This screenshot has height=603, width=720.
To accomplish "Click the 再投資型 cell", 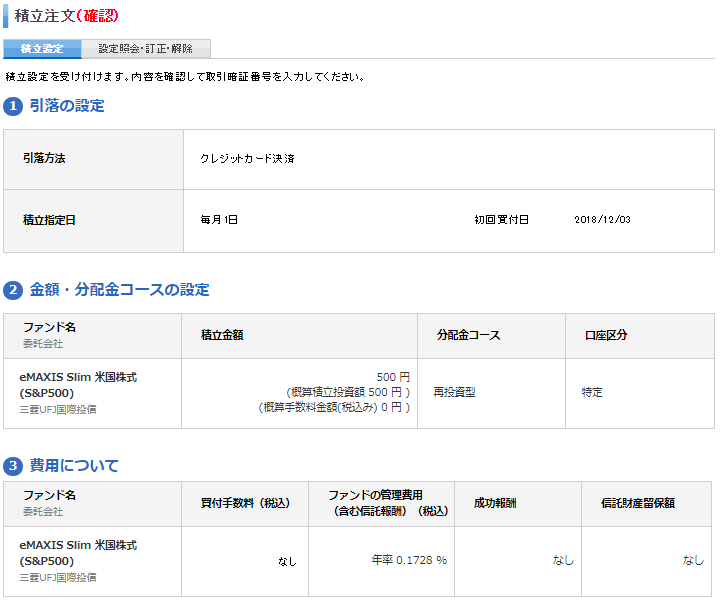I will [x=455, y=392].
